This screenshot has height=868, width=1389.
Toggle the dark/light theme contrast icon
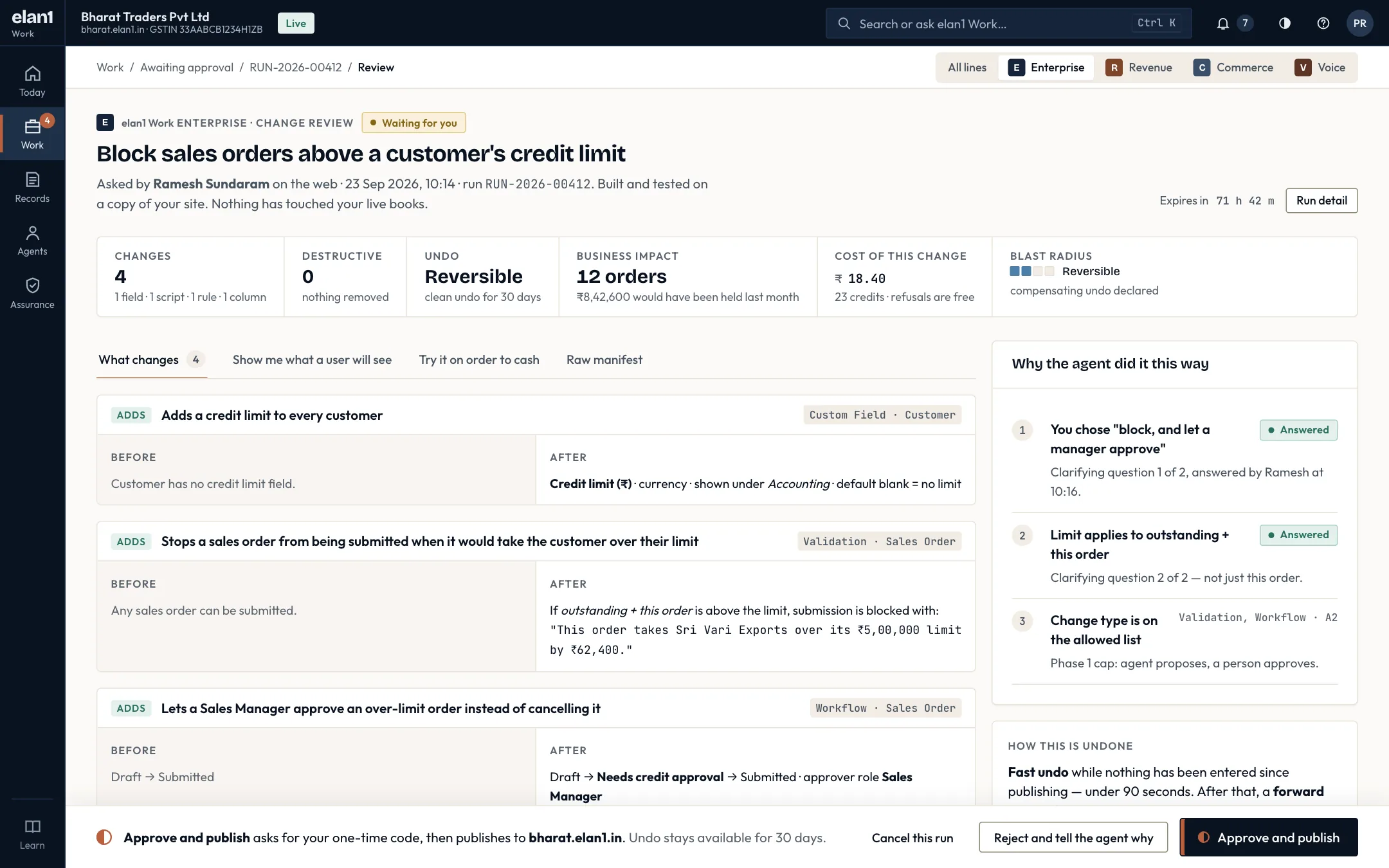[x=1284, y=23]
